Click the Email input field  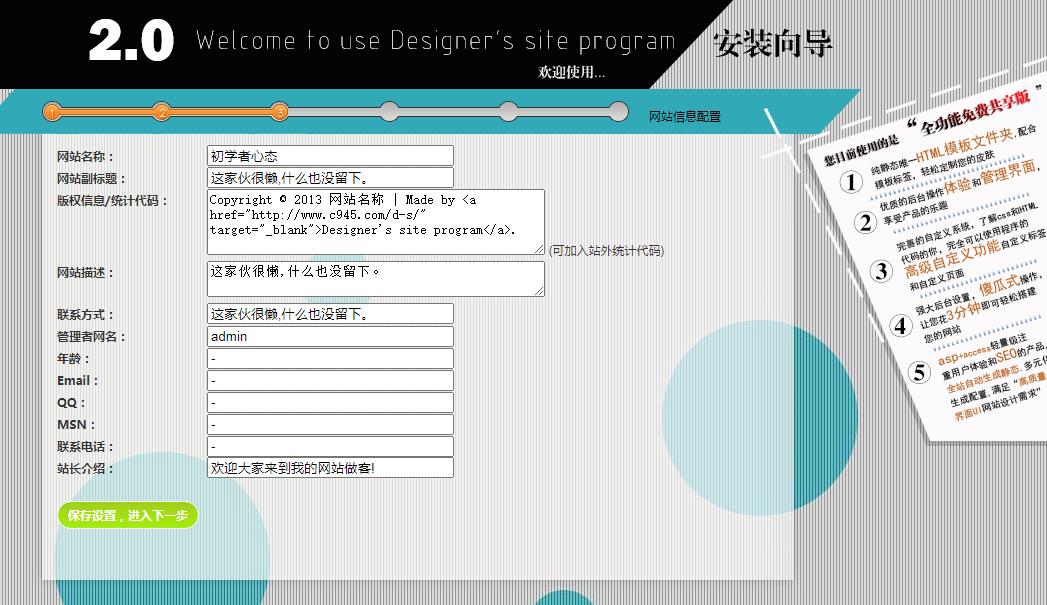[x=331, y=380]
